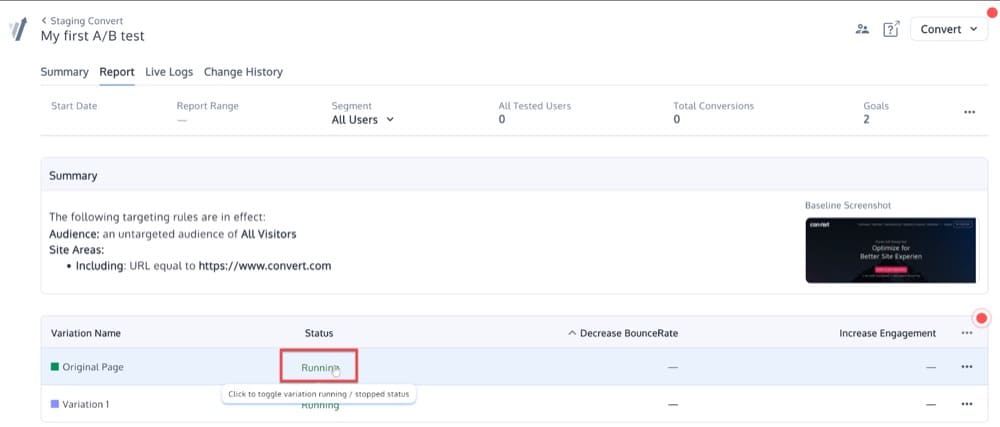This screenshot has width=1000, height=427.
Task: Click the red notification dot near table
Action: click(x=981, y=319)
